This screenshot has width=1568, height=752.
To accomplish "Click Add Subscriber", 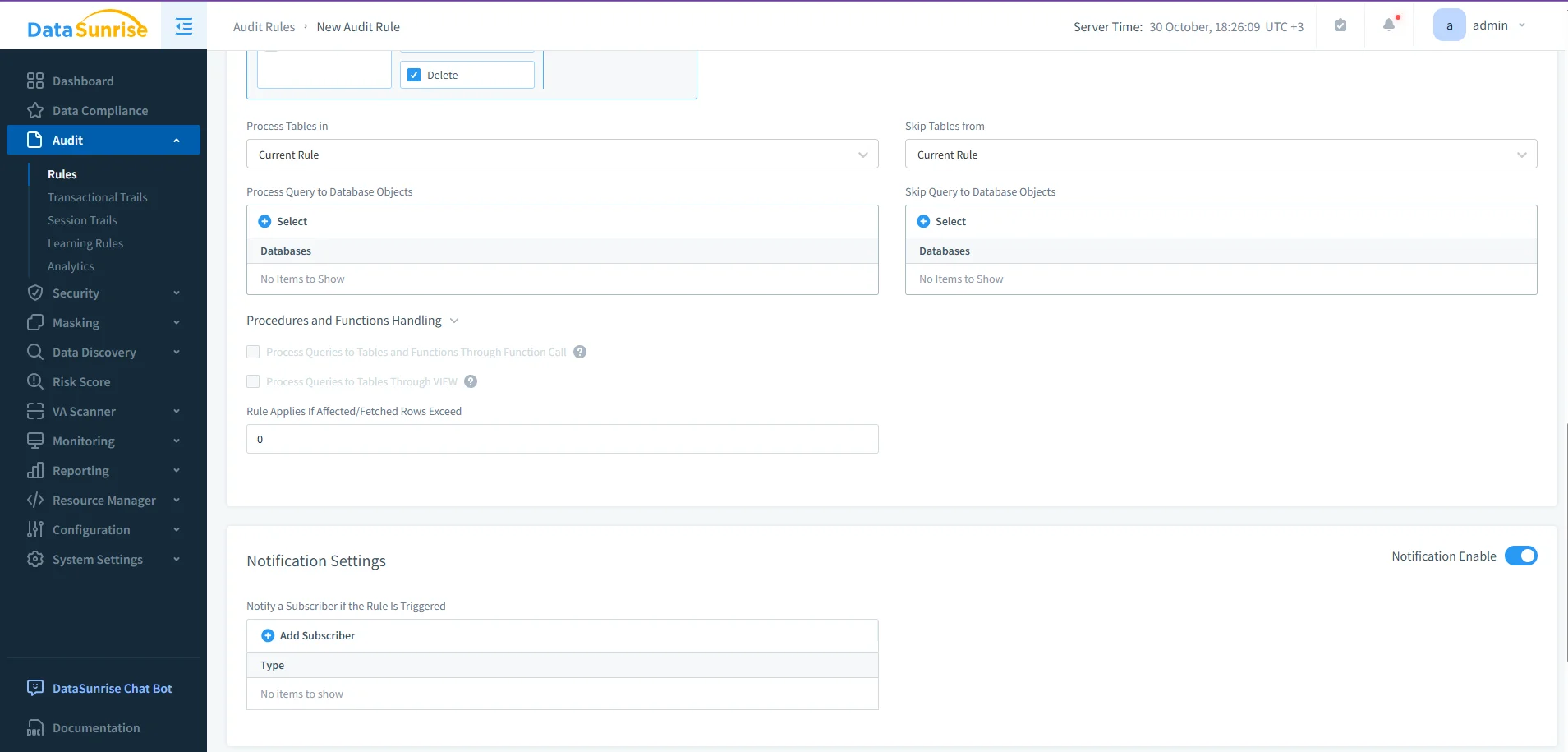I will coord(307,634).
